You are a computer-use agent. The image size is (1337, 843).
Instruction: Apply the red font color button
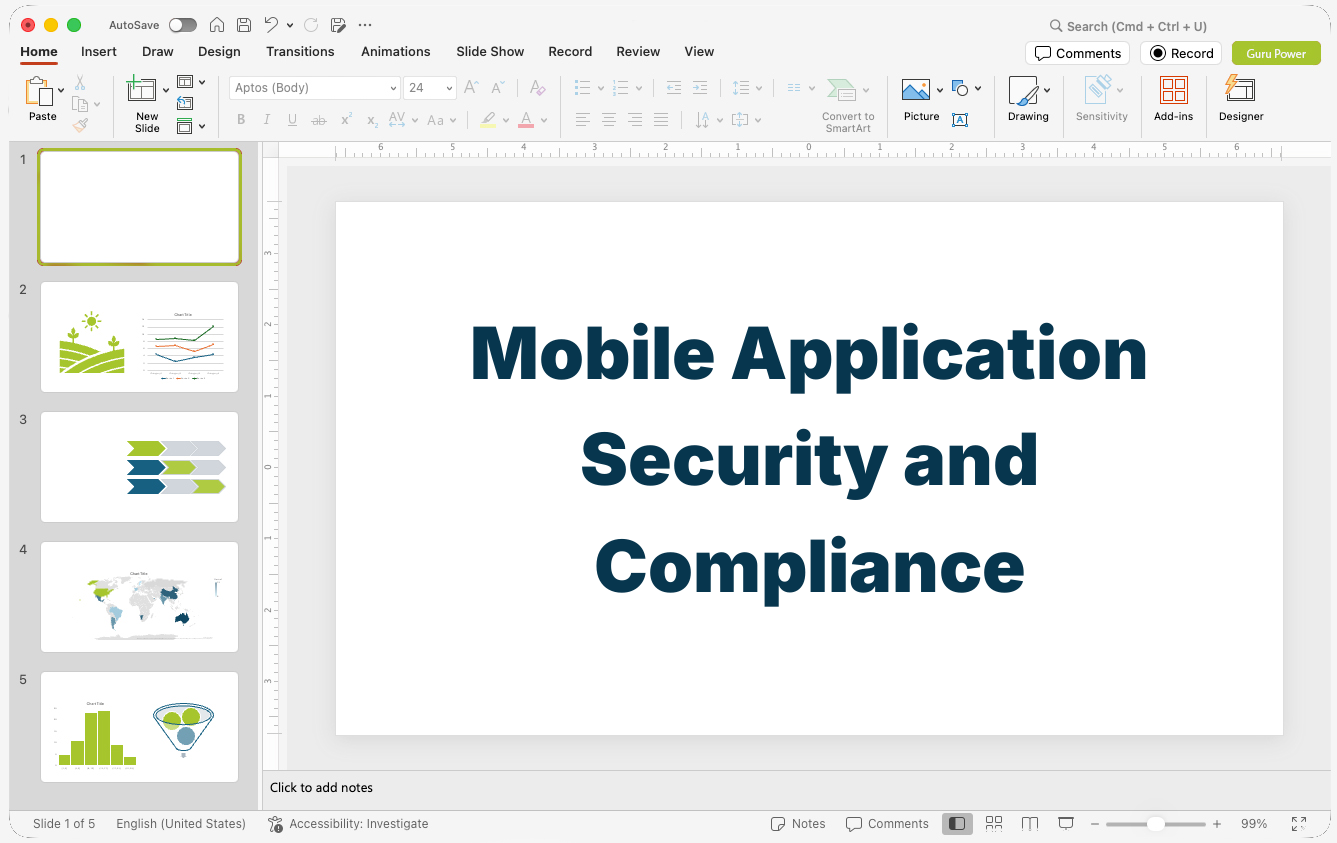click(527, 120)
